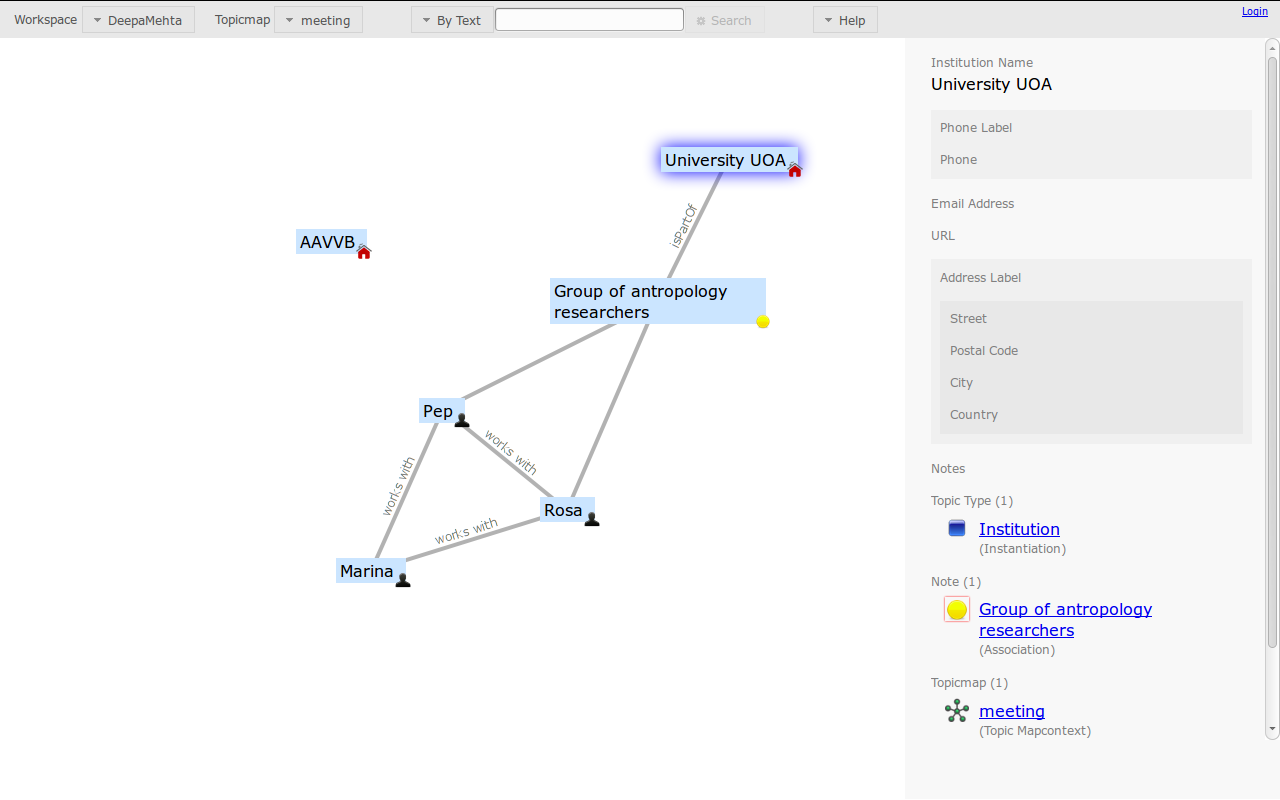Select the AAVVB topic label
Screen dimensions: 1280x800
point(328,242)
